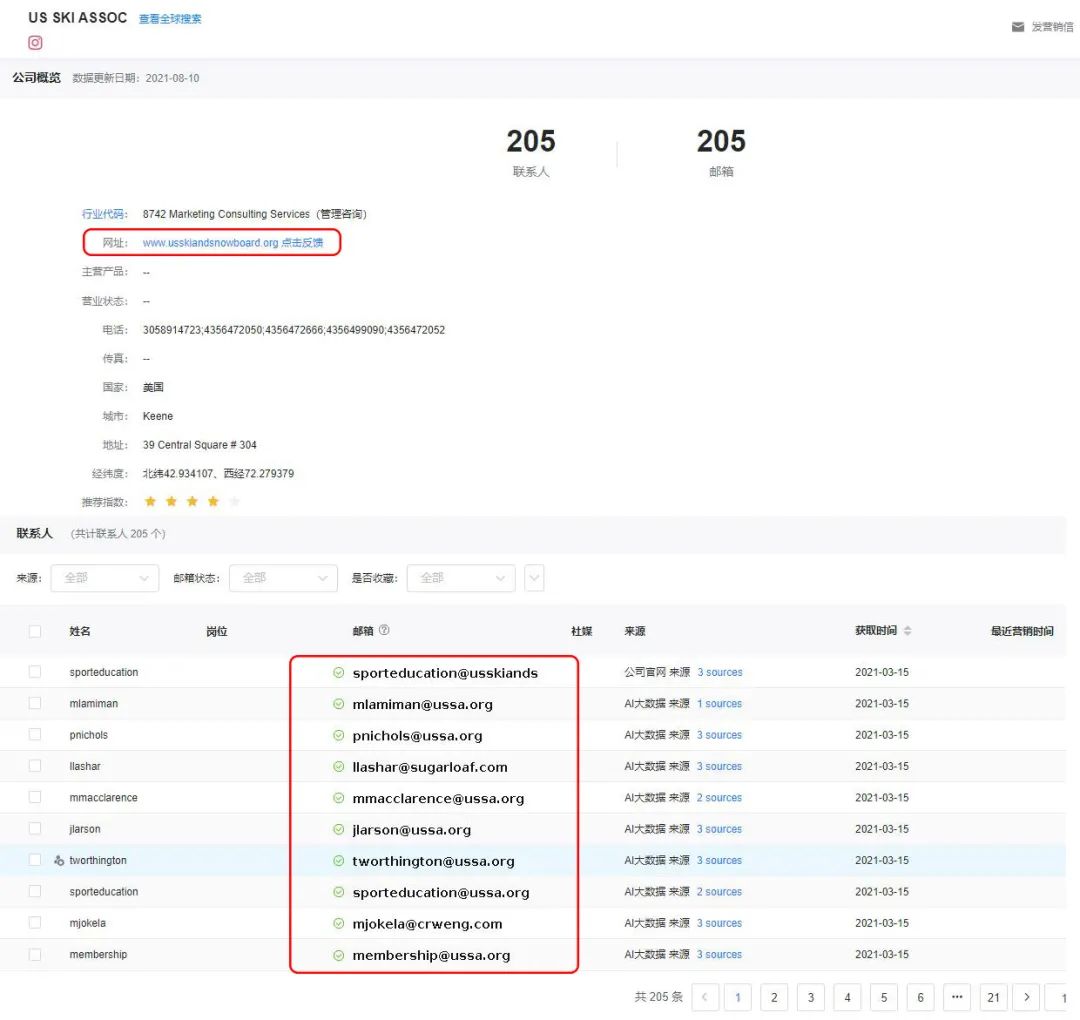Go to page 4 of contacts
The height and width of the screenshot is (1020, 1080).
click(847, 997)
